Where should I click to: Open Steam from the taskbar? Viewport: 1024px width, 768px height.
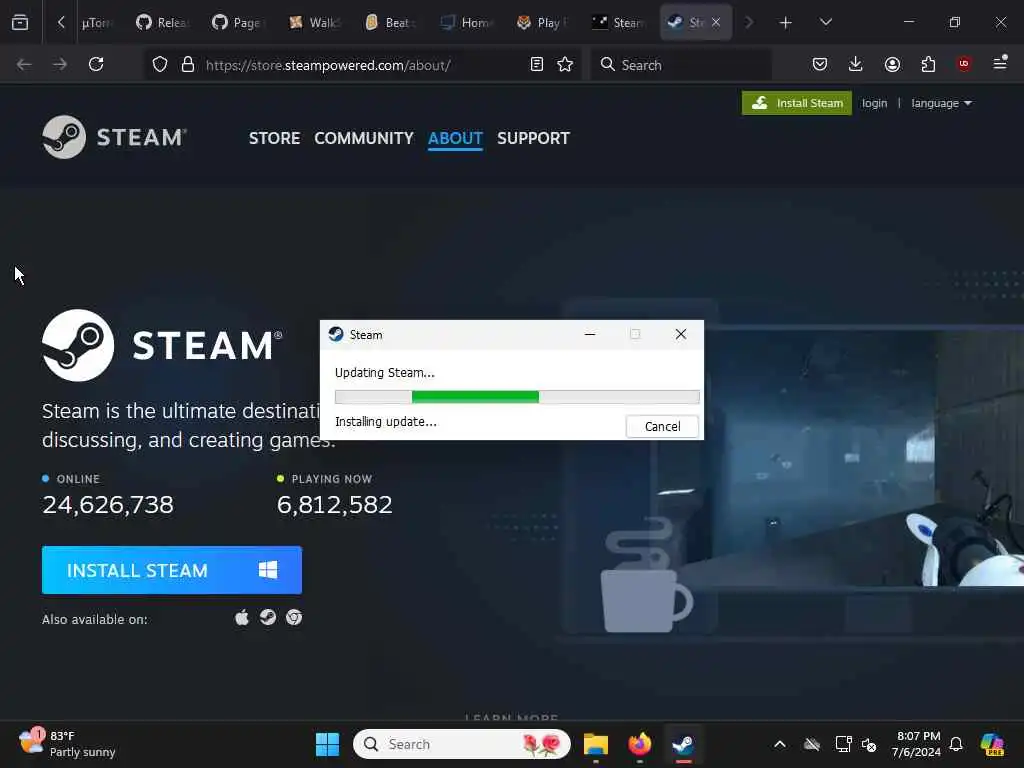(x=683, y=744)
